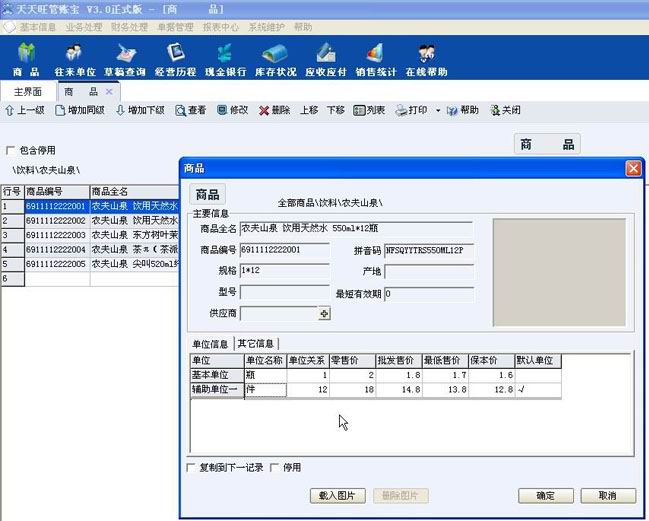The height and width of the screenshot is (521, 649).
Task: Open 现金银行 toolbar icon
Action: point(226,60)
